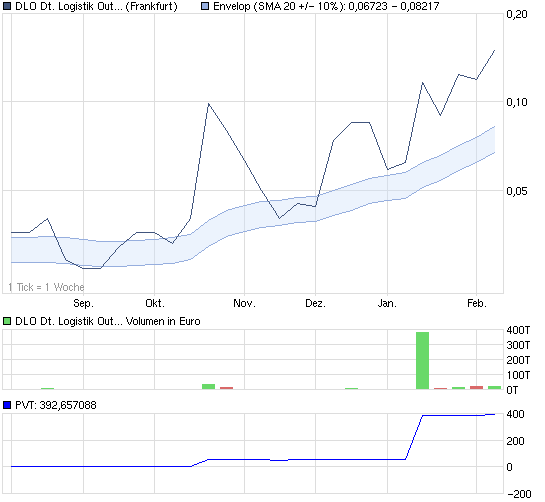Click the 400 PVT axis value

click(x=515, y=414)
